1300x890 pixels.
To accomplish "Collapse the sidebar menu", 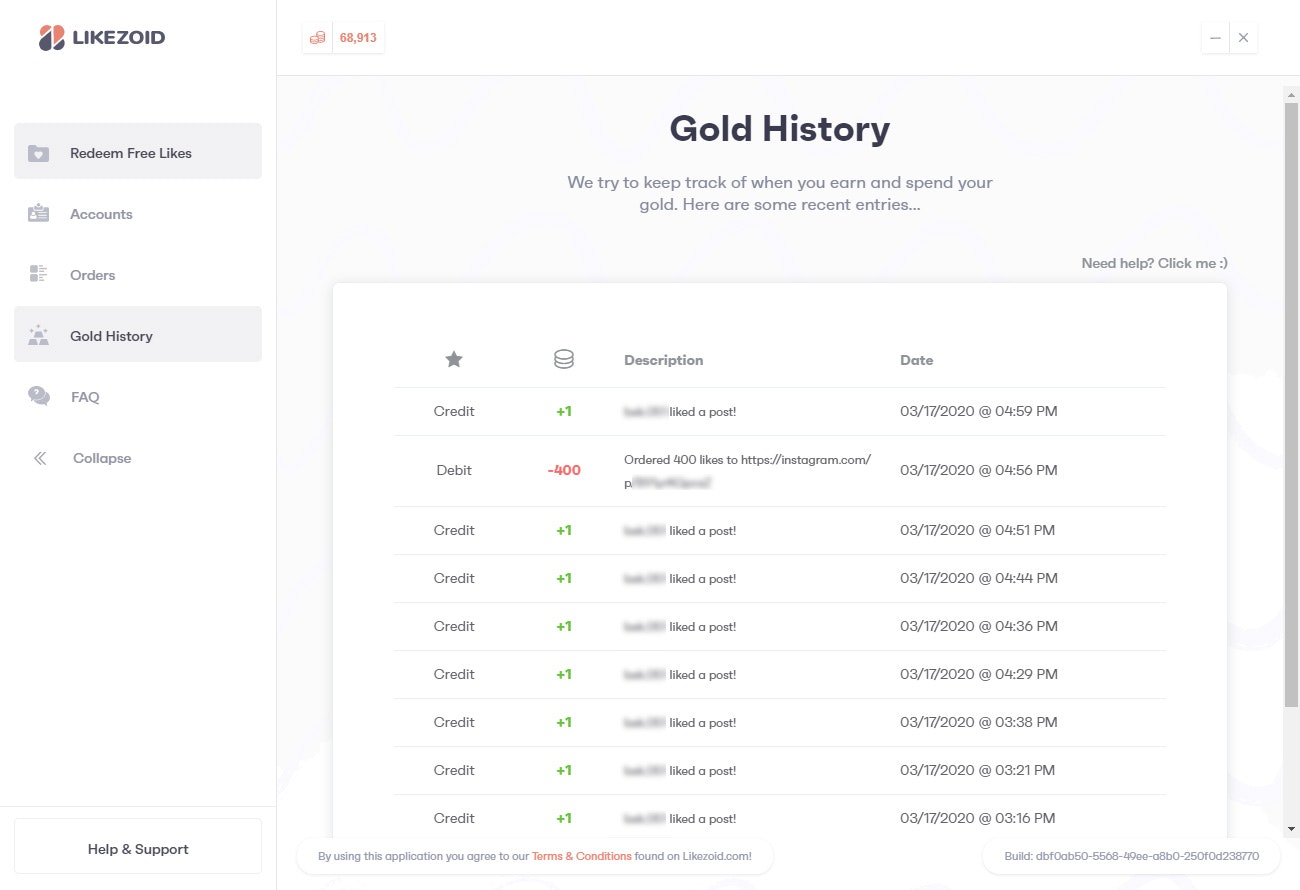I will (x=138, y=458).
